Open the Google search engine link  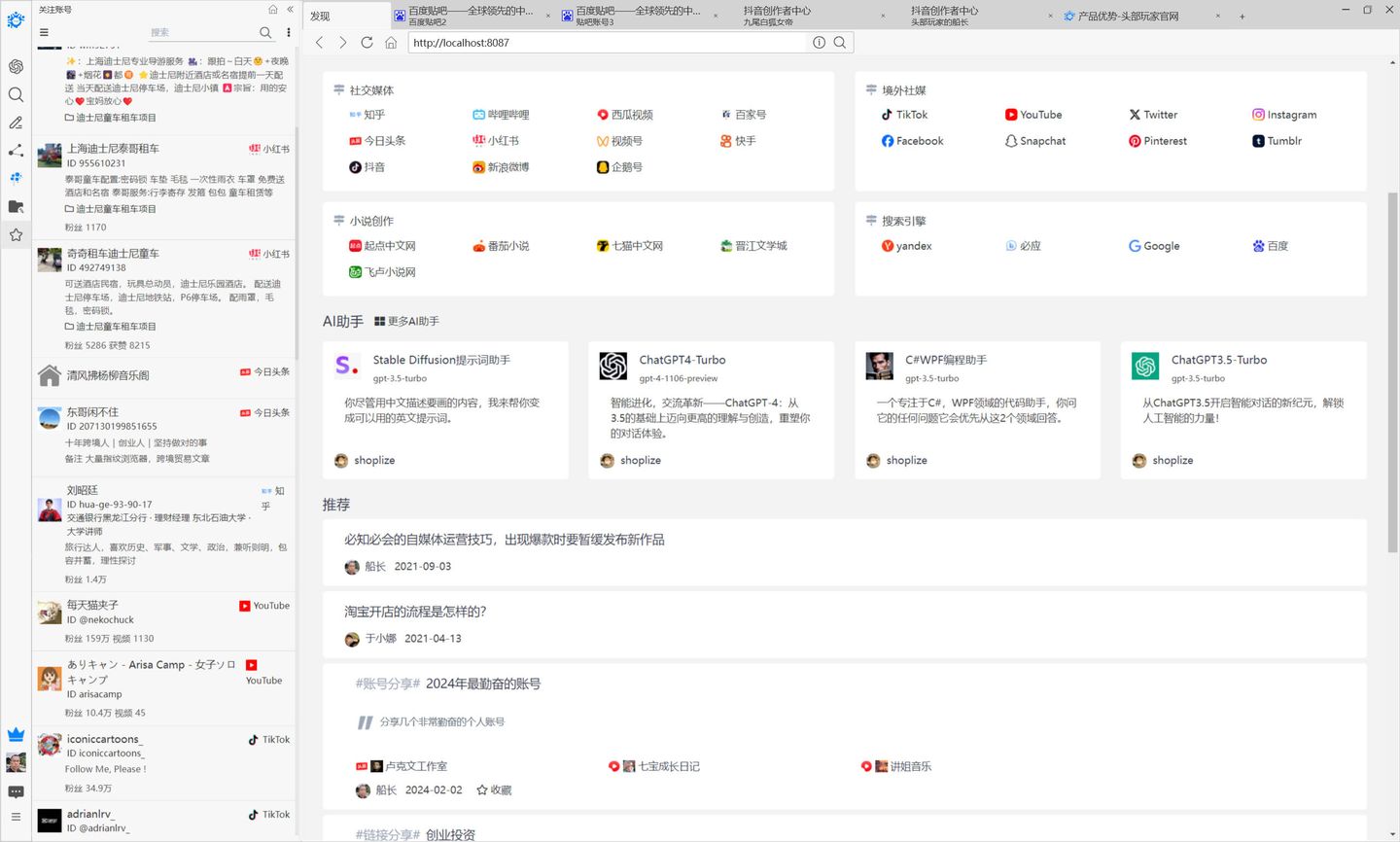(1154, 246)
